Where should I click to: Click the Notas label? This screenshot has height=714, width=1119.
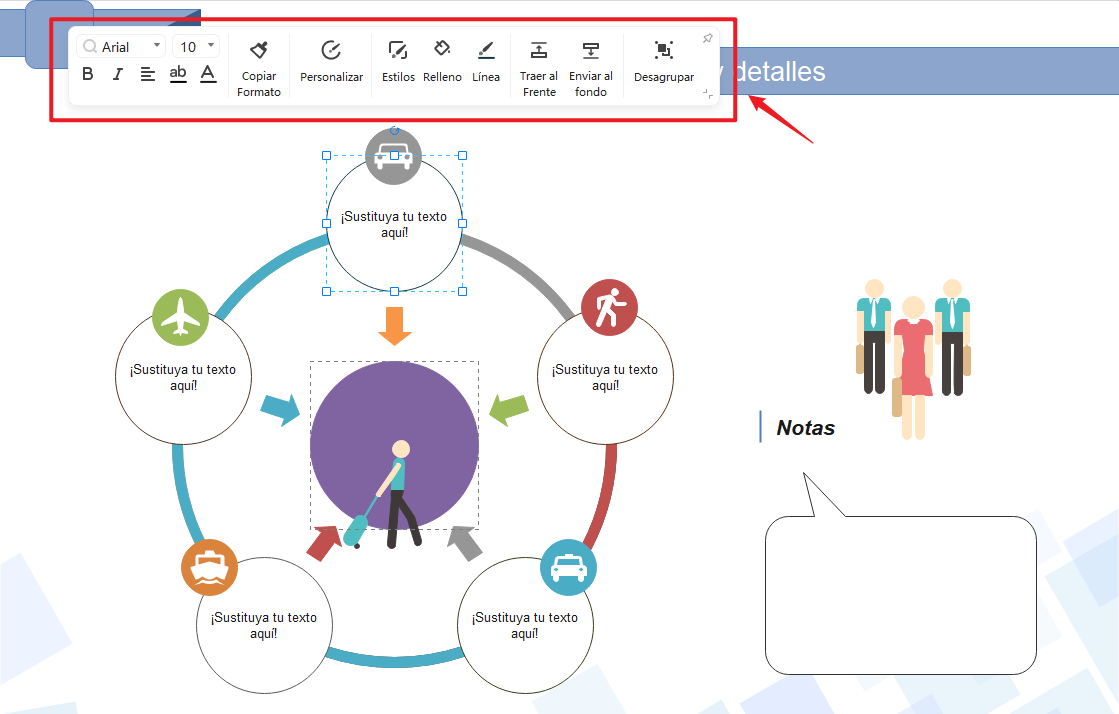point(805,427)
